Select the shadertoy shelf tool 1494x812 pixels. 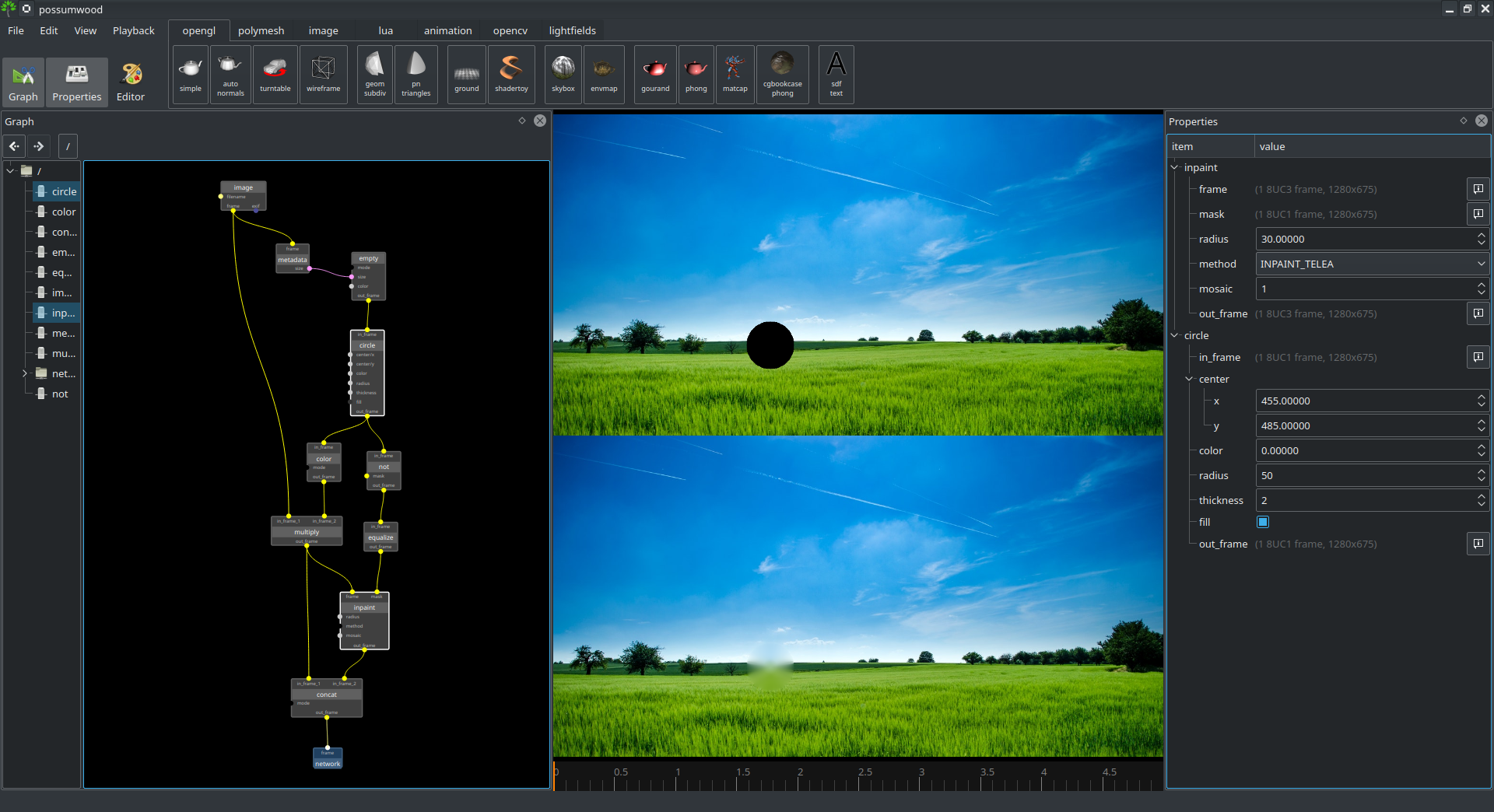point(511,75)
